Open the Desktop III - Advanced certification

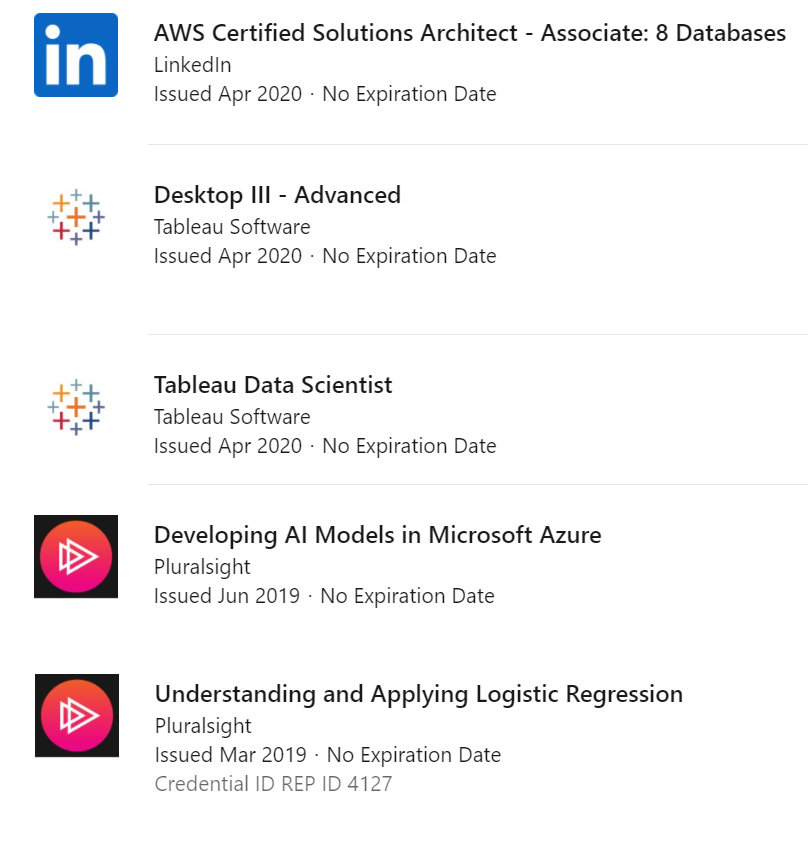277,195
